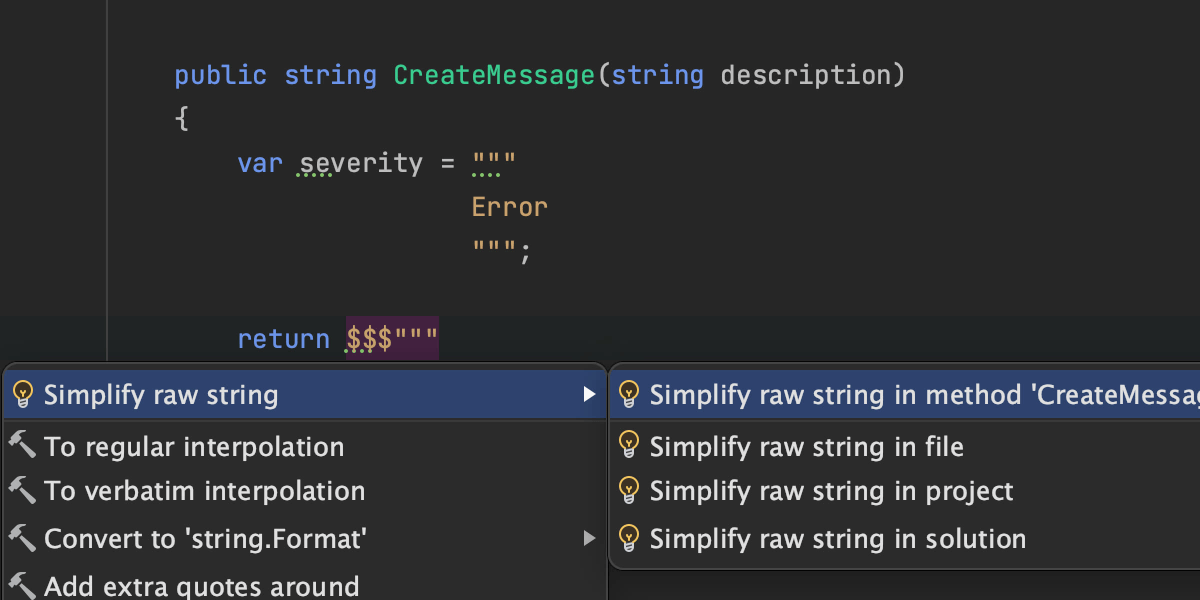Viewport: 1200px width, 600px height.
Task: Apply Simplify raw string in solution
Action: tap(837, 539)
